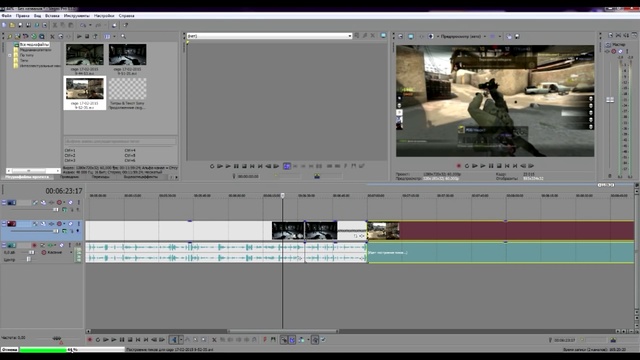This screenshot has height=360, width=640.
Task: Click the Remove selected media X icon
Action: 52,36
